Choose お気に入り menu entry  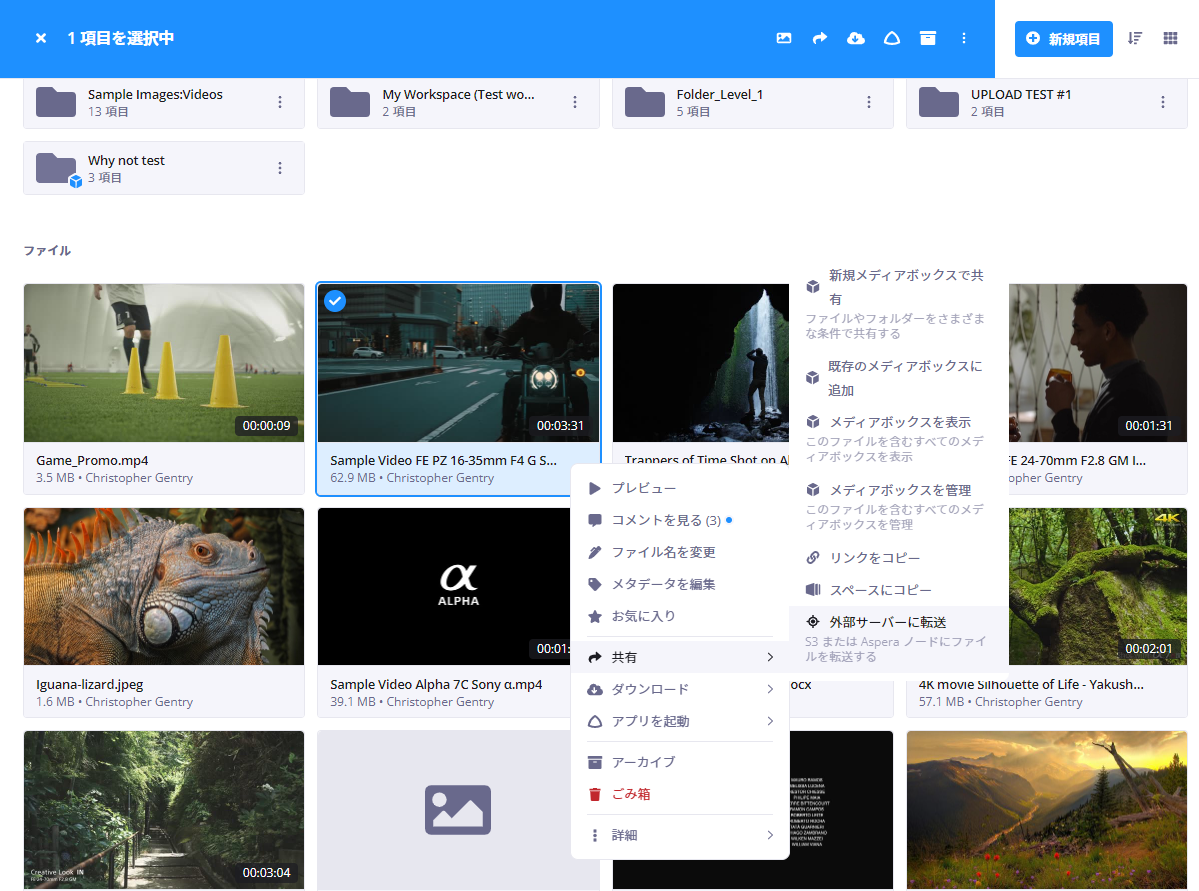[680, 616]
